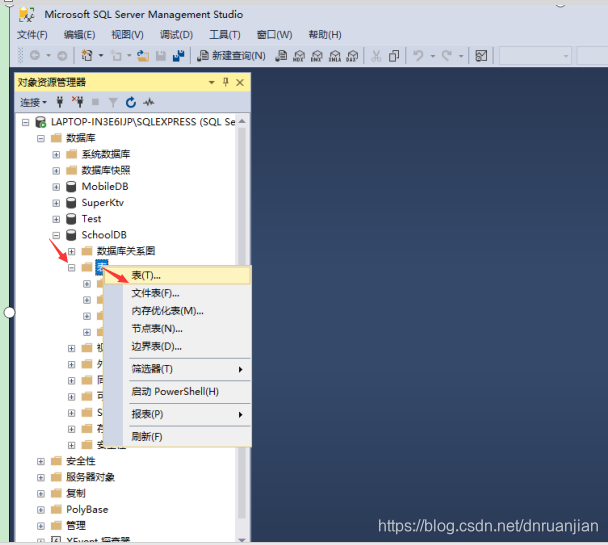Click Object Explorer scrollbar up arrow
608x545 pixels.
[242, 121]
